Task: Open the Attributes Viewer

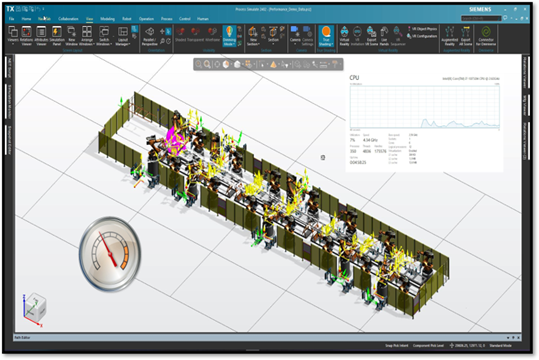Action: click(41, 36)
